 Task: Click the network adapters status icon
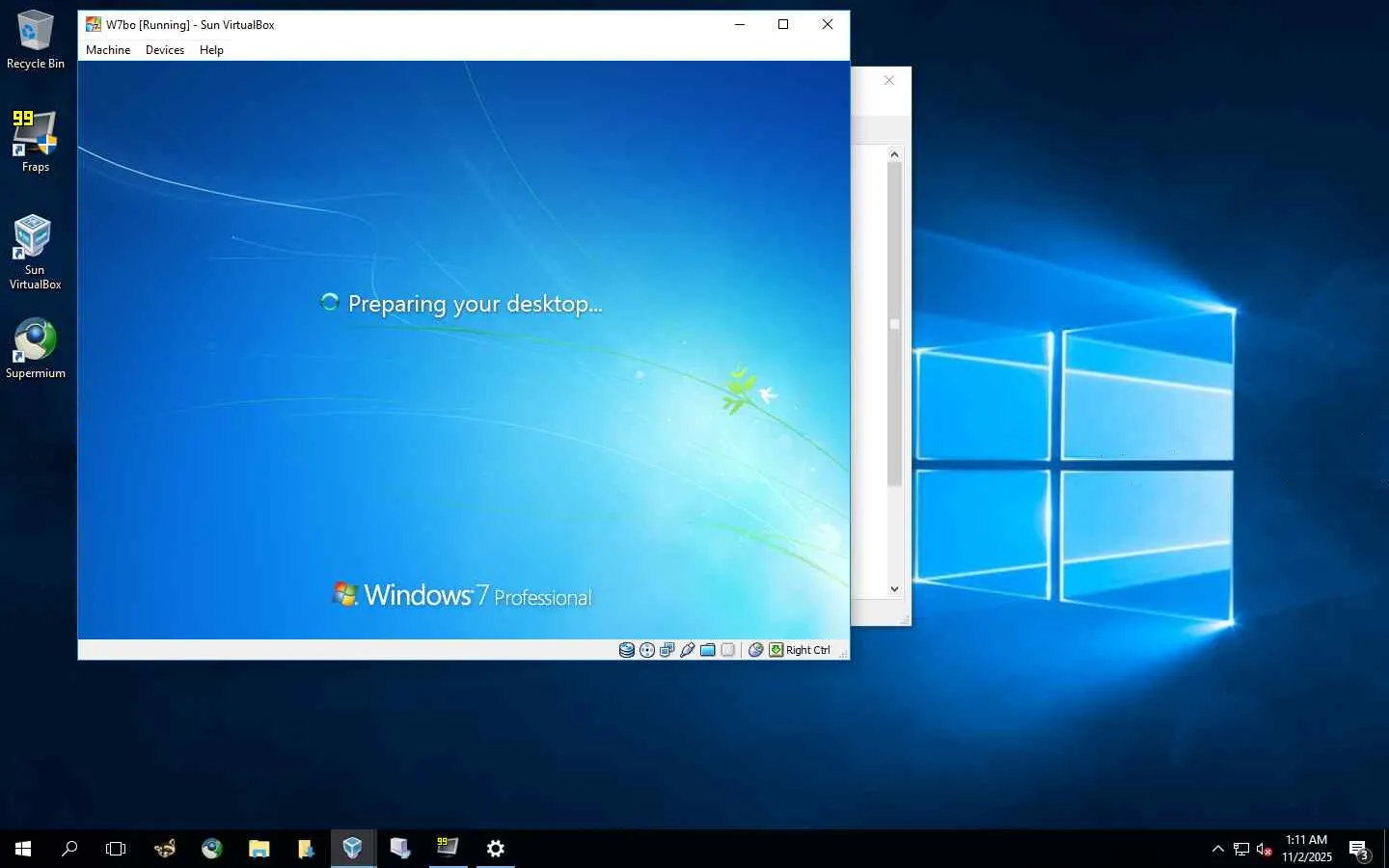[667, 650]
